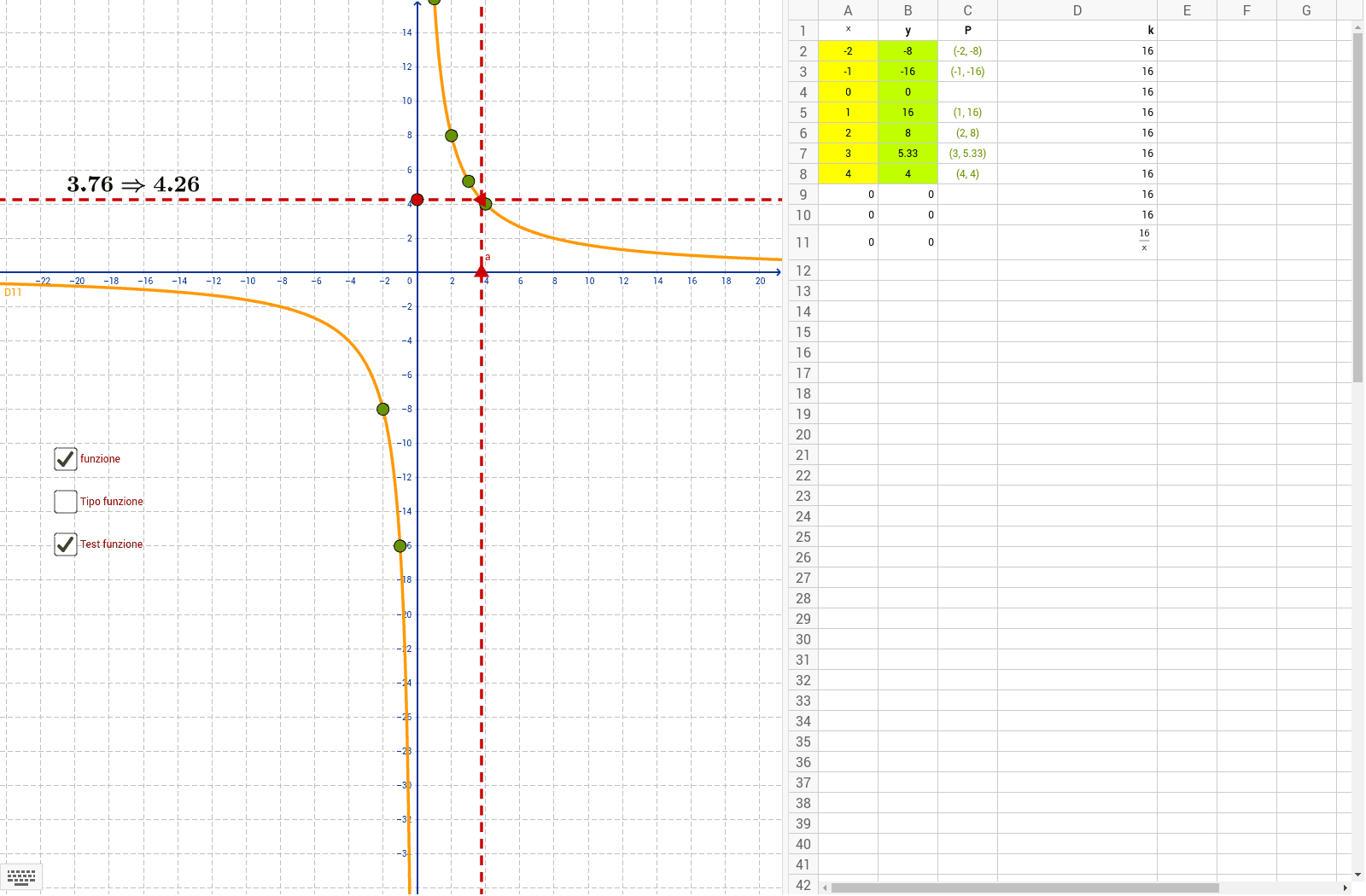This screenshot has height=896, width=1366.
Task: Select row header 20
Action: (803, 434)
